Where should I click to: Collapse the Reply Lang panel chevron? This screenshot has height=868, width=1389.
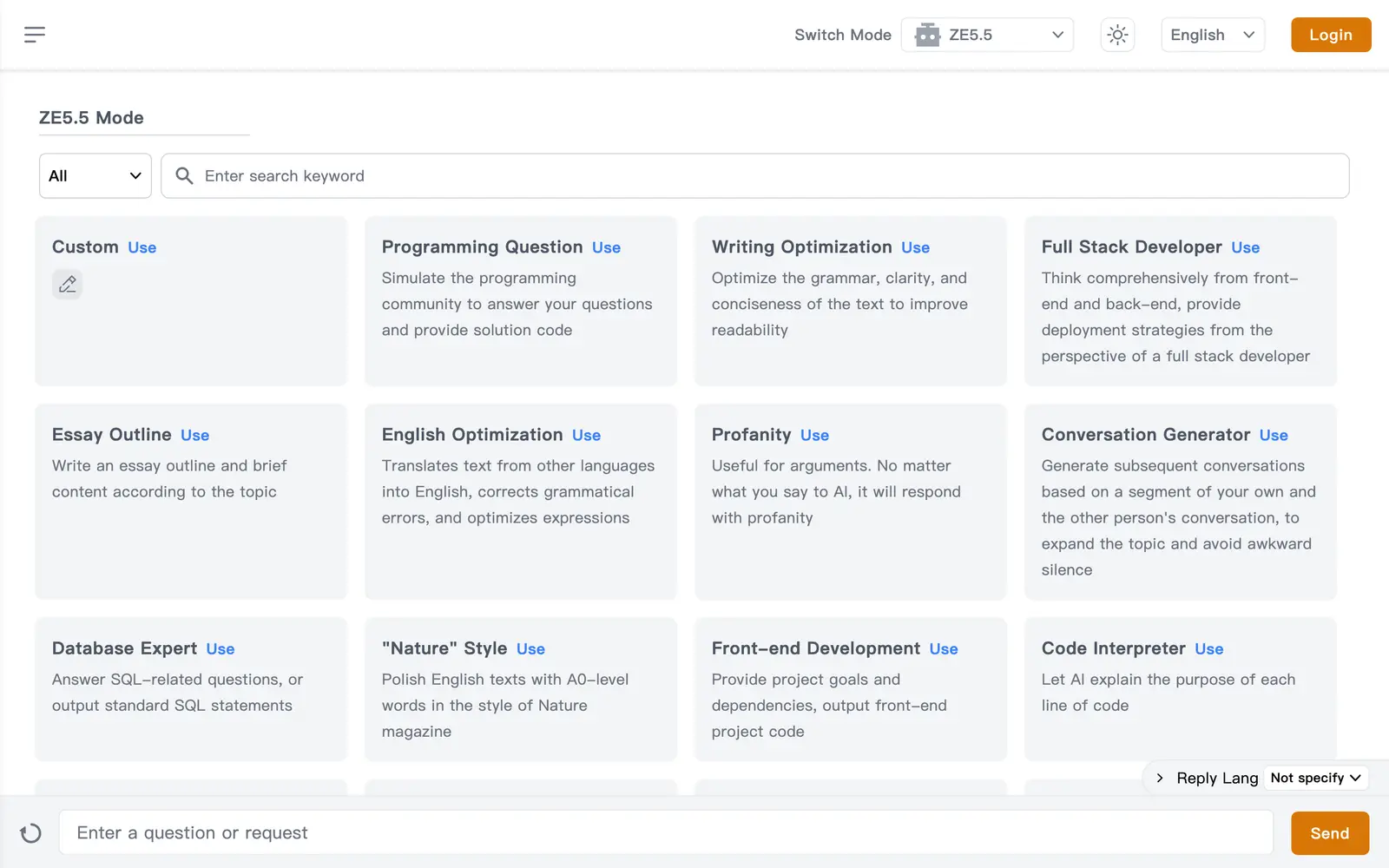[1160, 778]
